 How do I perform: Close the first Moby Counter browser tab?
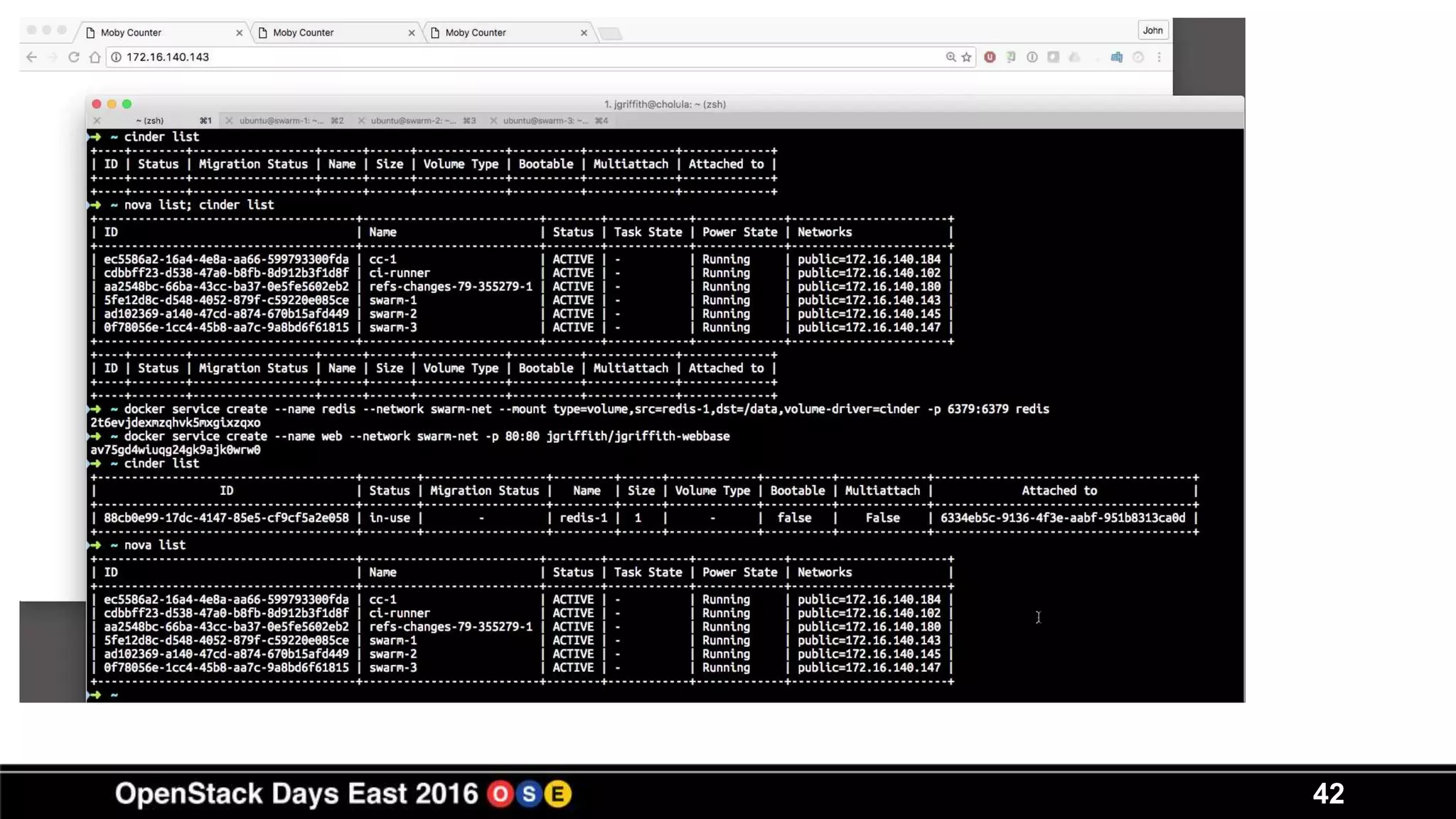[239, 33]
